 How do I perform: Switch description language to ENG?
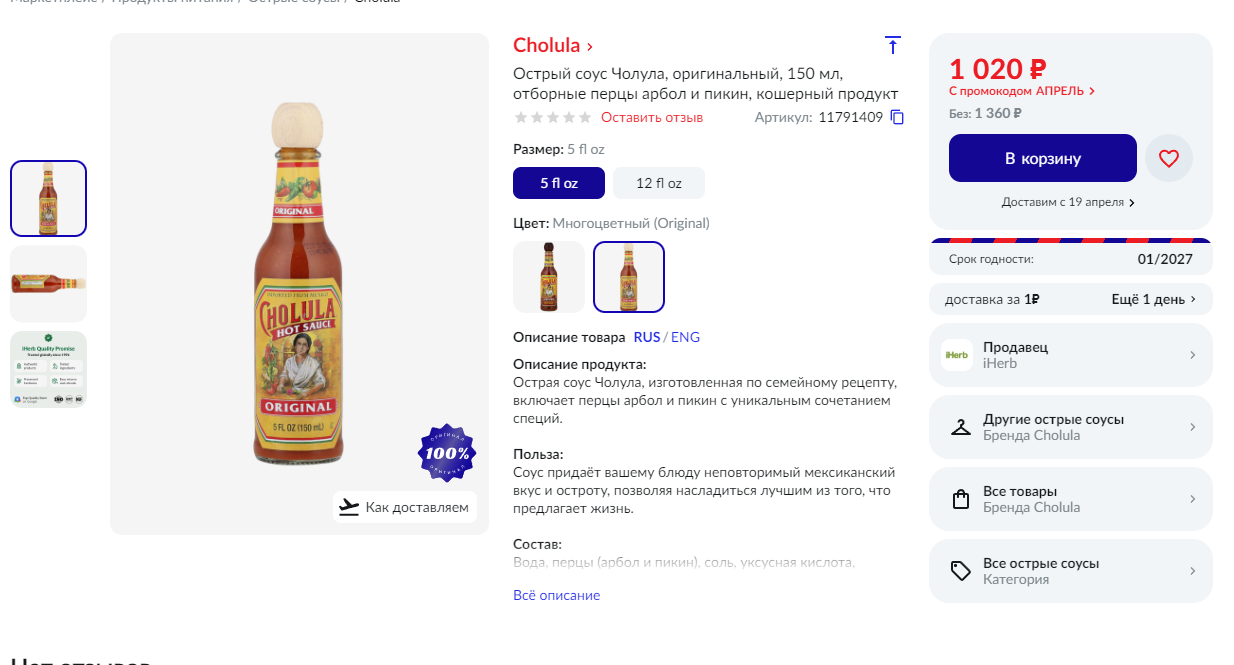point(685,337)
